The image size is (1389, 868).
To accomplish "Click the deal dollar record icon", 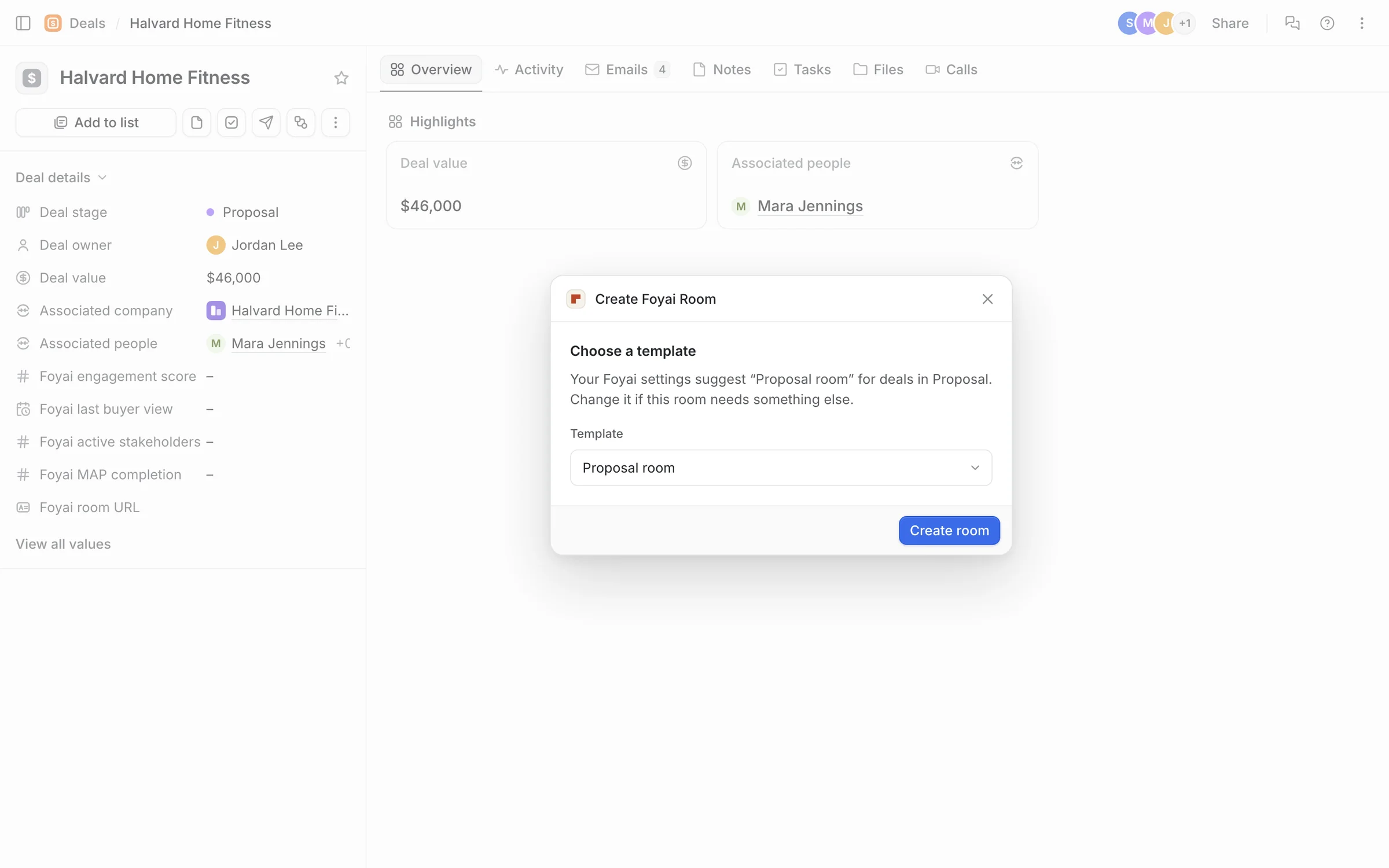I will tap(32, 78).
